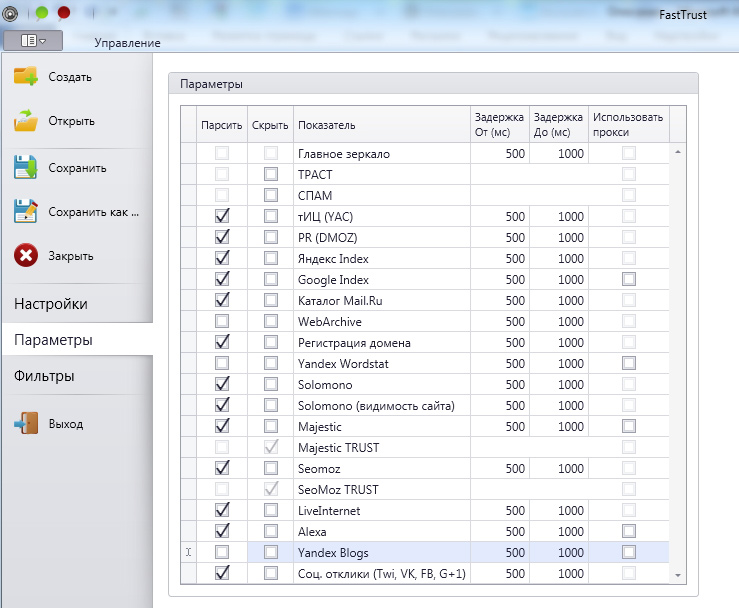Click the Закрыть label
Viewport: 739px width, 608px height.
(x=71, y=256)
